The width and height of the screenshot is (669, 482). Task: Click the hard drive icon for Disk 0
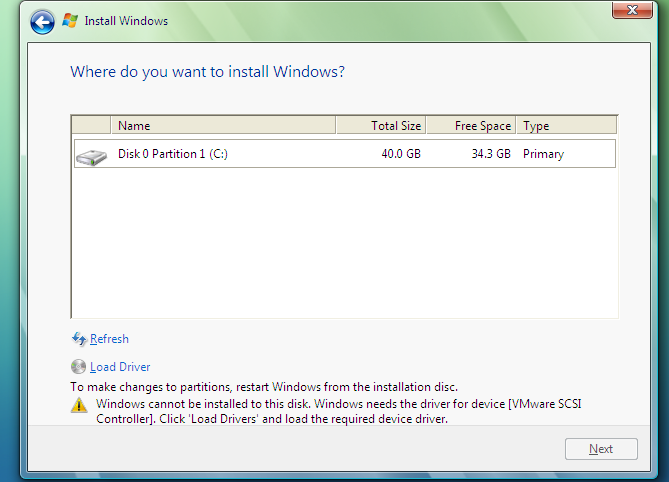pyautogui.click(x=91, y=157)
